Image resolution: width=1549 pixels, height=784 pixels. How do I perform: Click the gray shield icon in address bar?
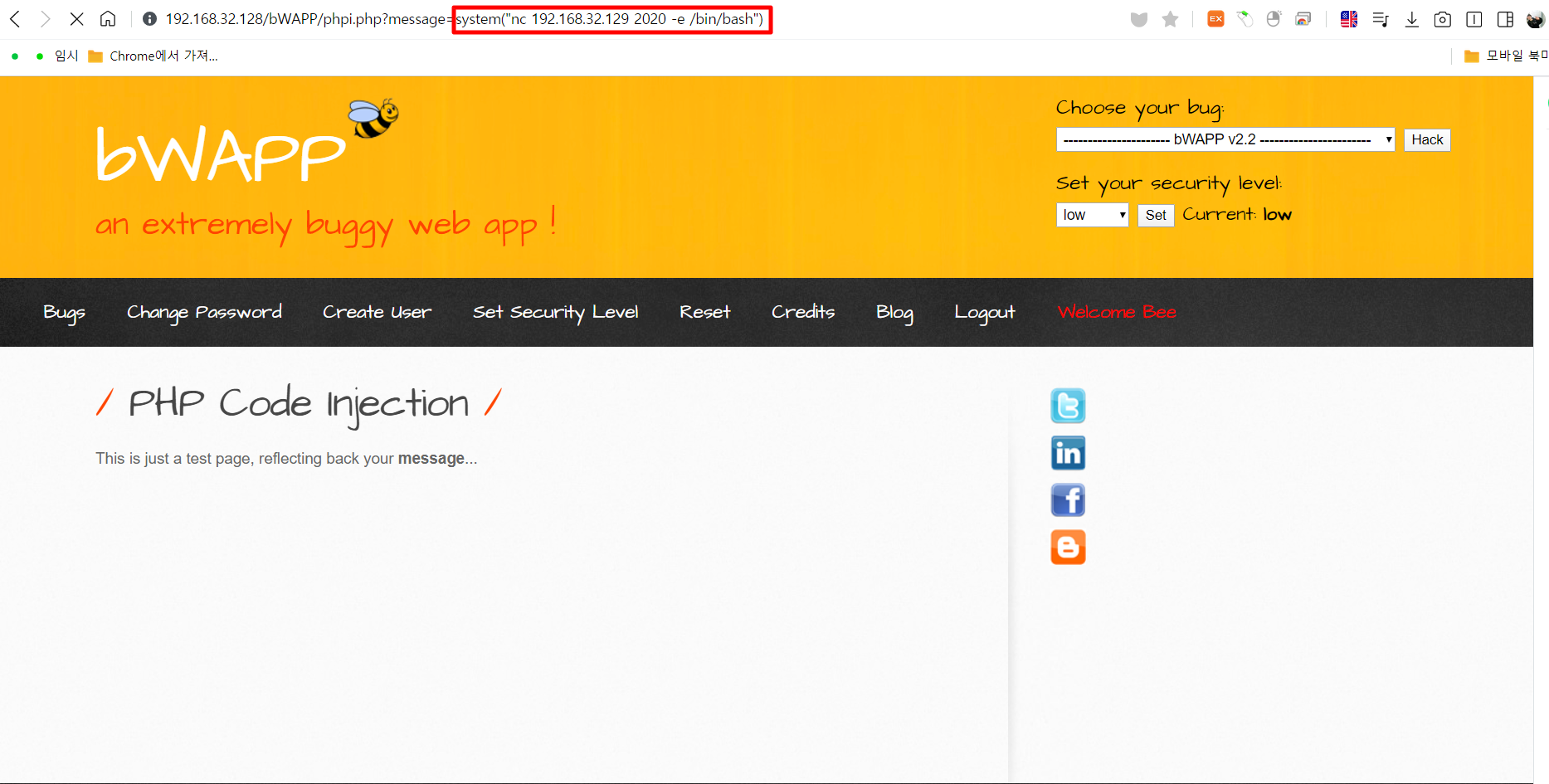[x=1139, y=19]
